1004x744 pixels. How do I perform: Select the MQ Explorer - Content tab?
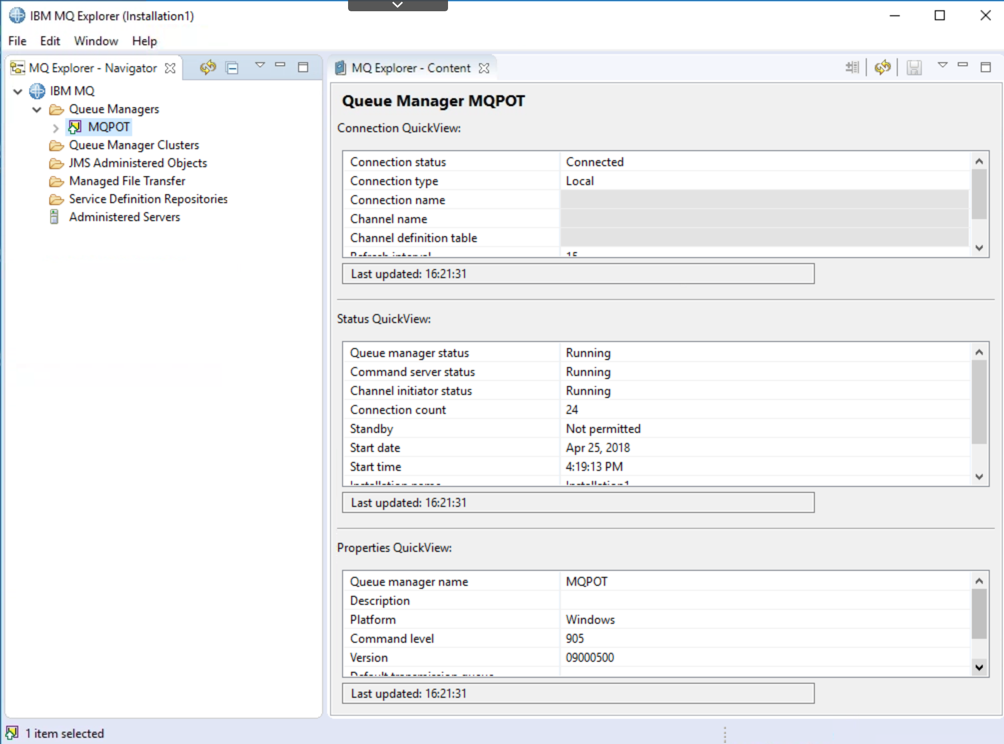[x=411, y=68]
